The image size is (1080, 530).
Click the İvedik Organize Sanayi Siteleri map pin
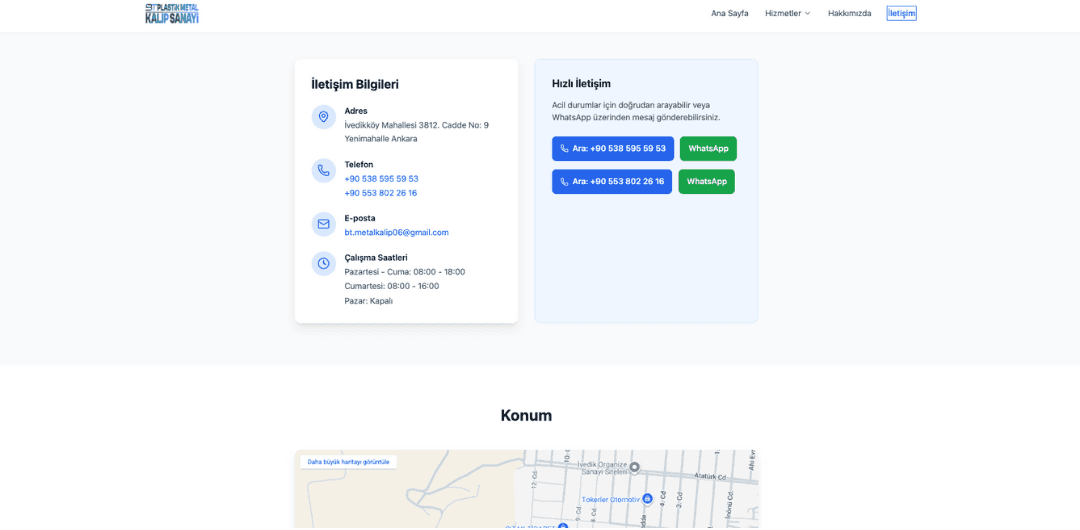[634, 467]
